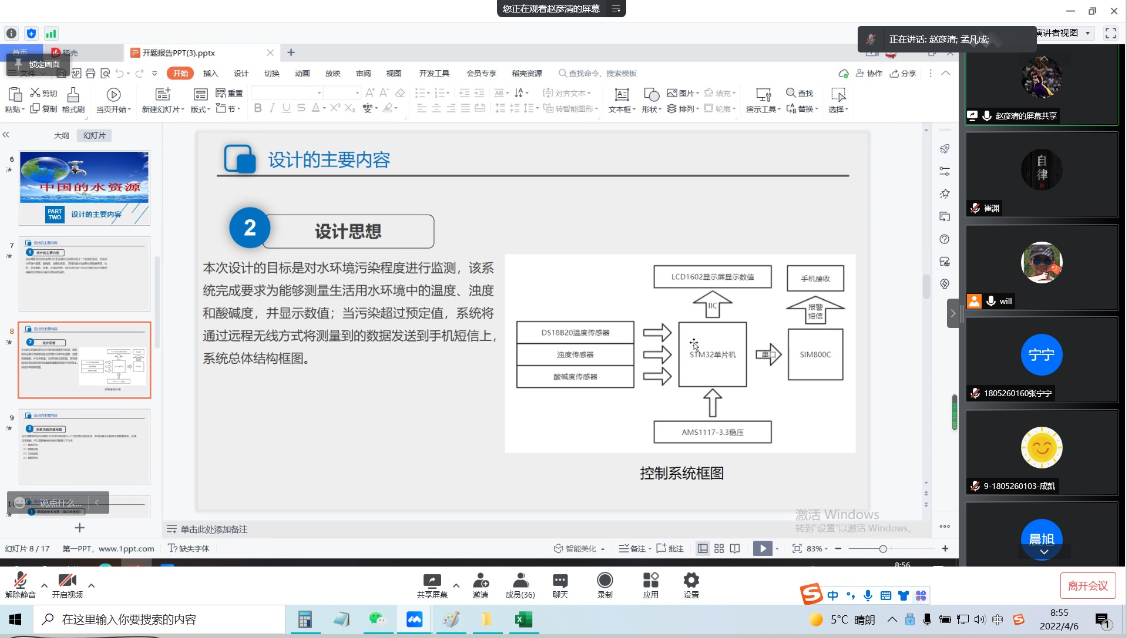Expand options arrow beside share screen
The width and height of the screenshot is (1127, 638).
(x=456, y=585)
